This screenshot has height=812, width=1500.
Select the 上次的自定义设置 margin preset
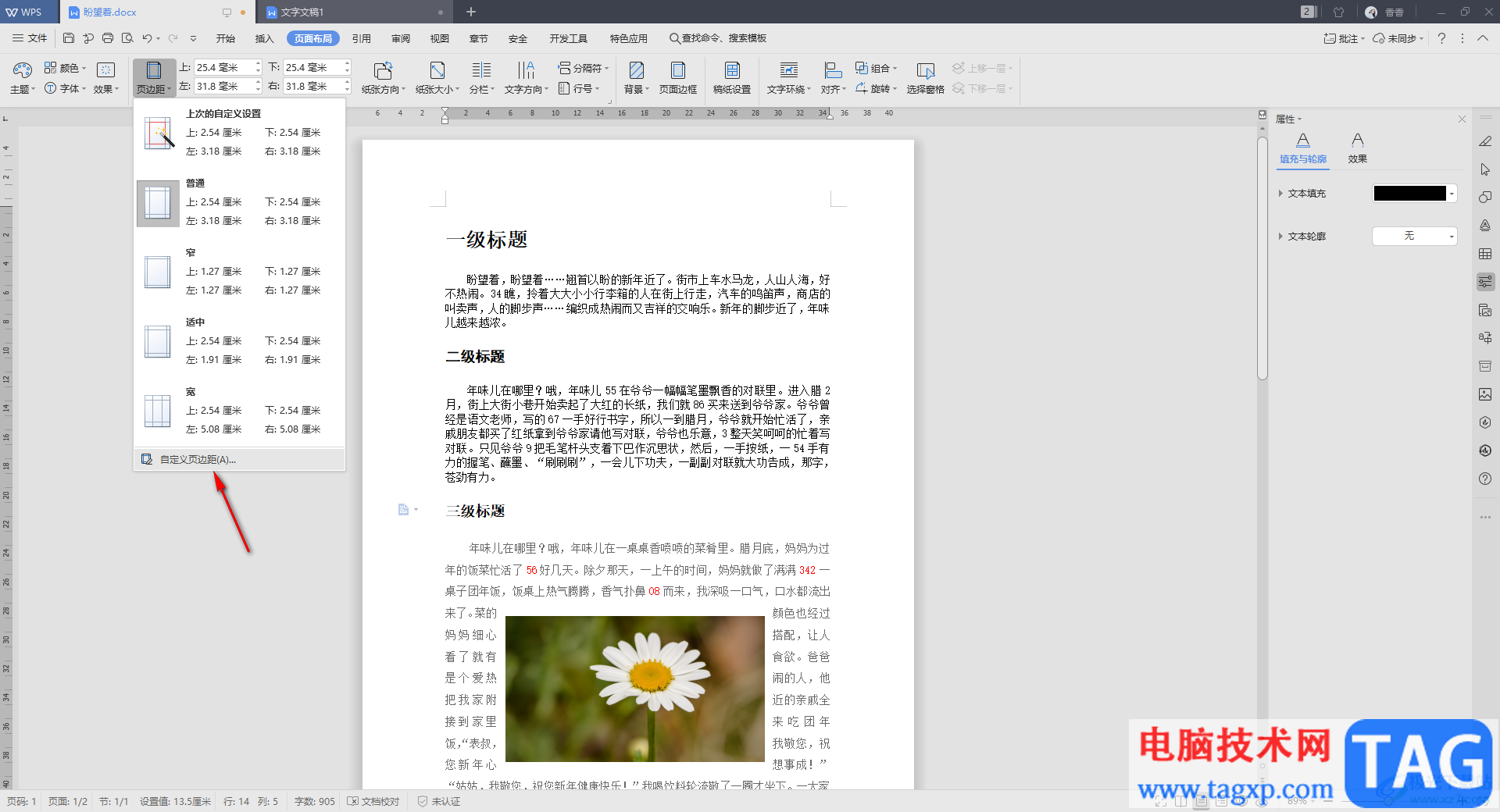pos(239,134)
